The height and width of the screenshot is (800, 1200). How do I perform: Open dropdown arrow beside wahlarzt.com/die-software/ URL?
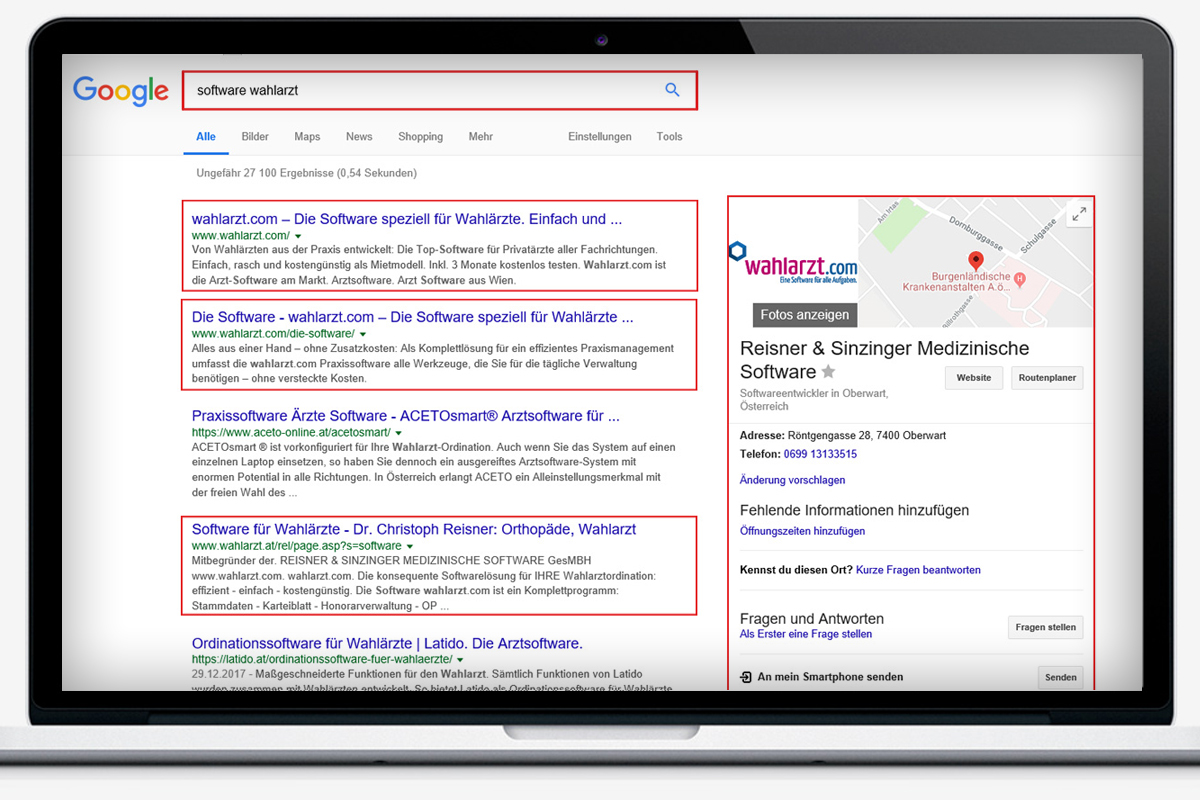[x=363, y=334]
